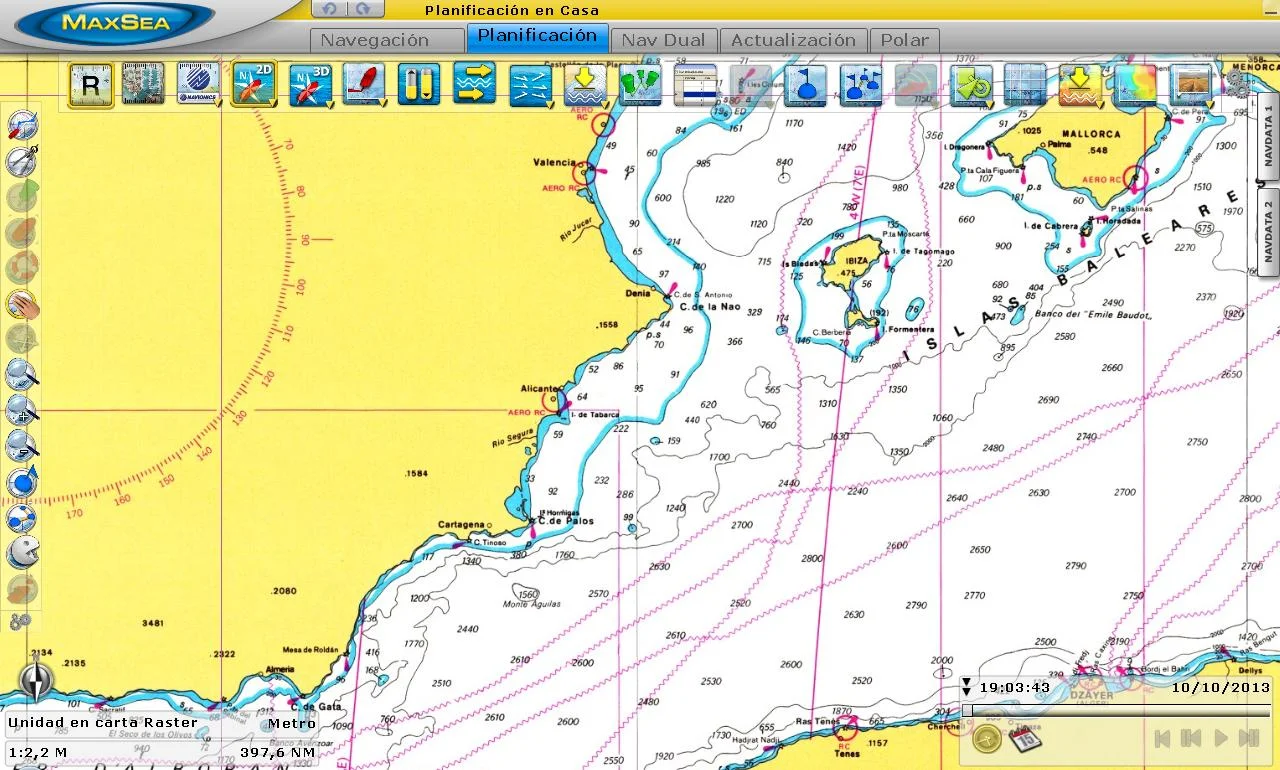Viewport: 1280px width, 770px height.
Task: Toggle the chart grid icon
Action: 1025,84
